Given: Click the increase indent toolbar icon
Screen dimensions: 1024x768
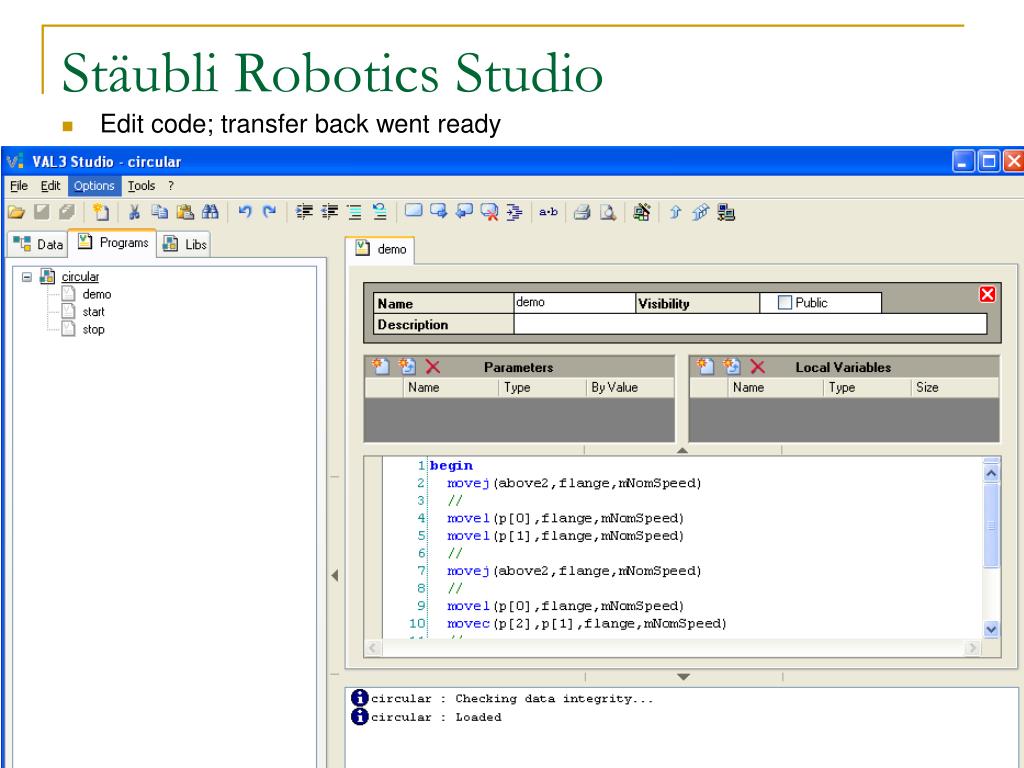Looking at the screenshot, I should point(304,212).
